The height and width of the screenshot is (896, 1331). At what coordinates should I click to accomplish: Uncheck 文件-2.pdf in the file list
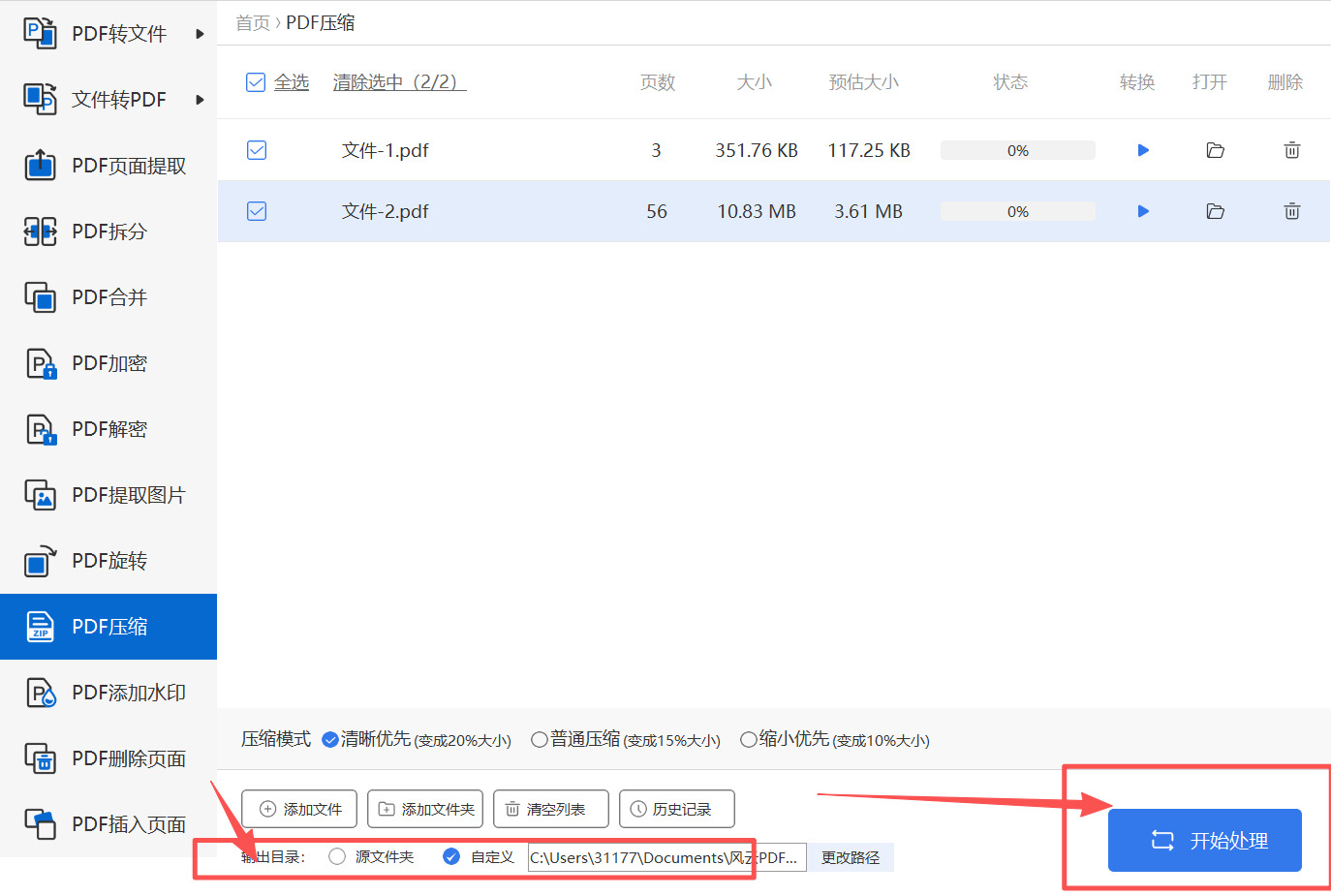tap(256, 211)
